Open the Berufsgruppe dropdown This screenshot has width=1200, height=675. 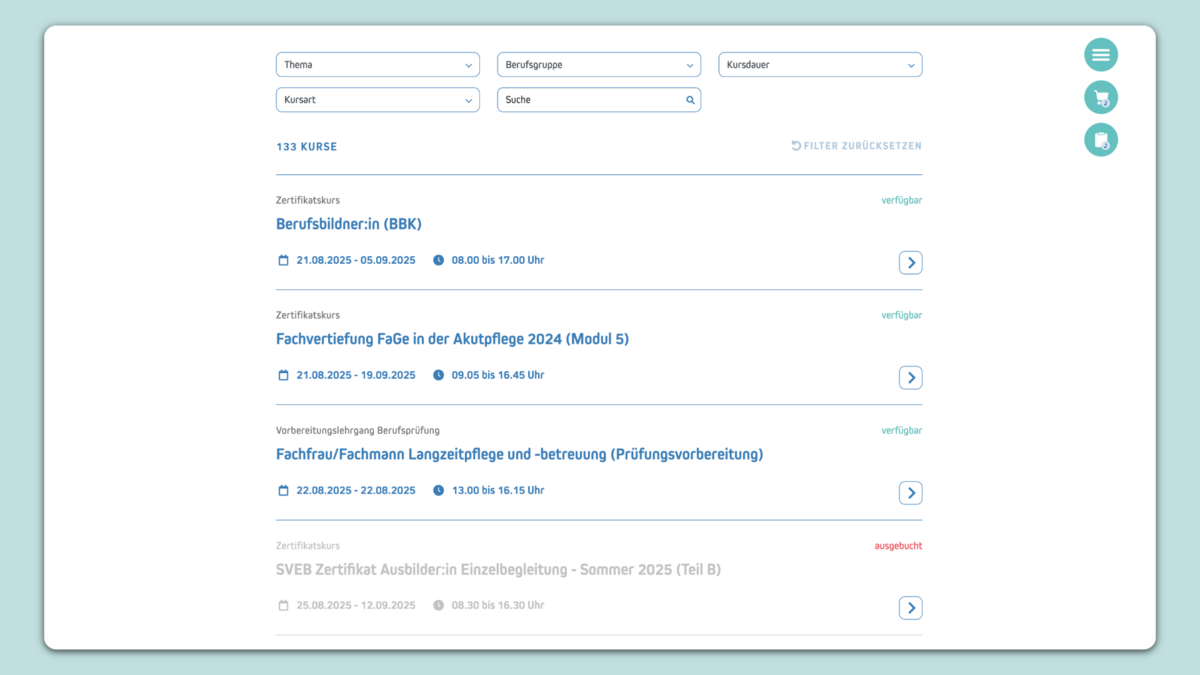[598, 65]
